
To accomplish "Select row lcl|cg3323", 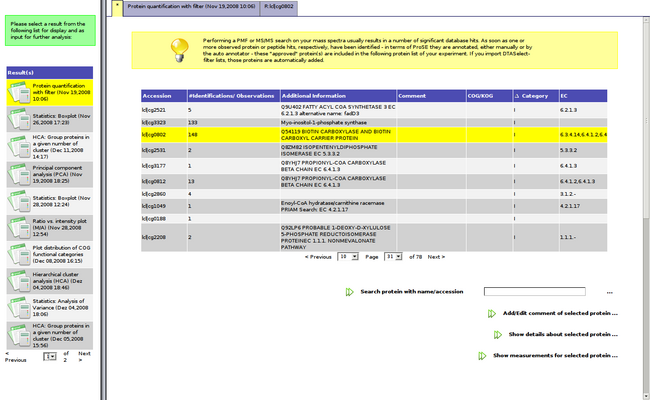I will (374, 123).
